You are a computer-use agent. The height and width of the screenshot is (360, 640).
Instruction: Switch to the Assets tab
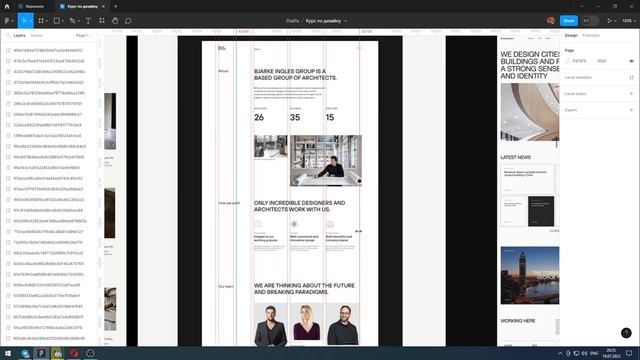click(36, 36)
